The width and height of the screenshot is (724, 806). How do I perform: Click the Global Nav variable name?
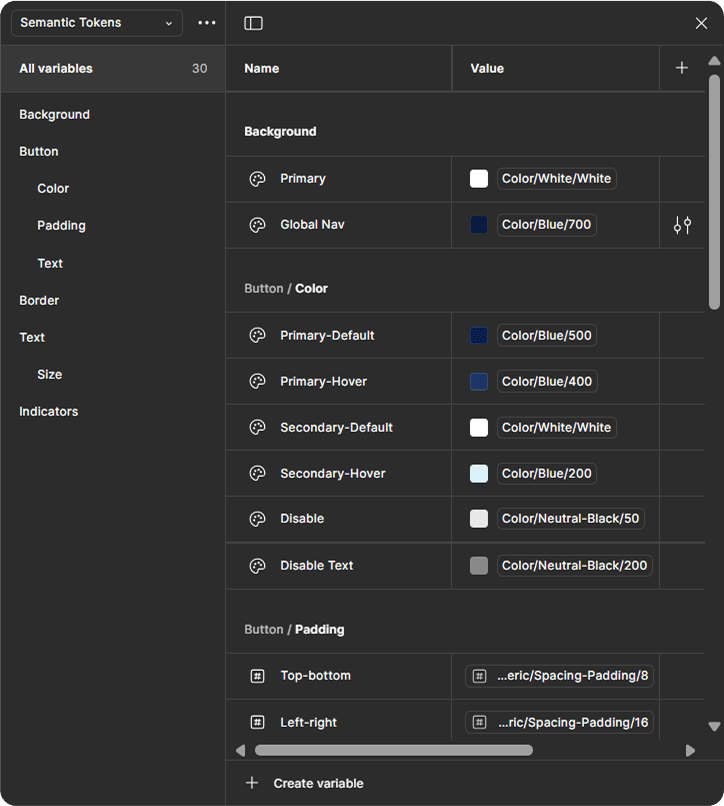312,225
